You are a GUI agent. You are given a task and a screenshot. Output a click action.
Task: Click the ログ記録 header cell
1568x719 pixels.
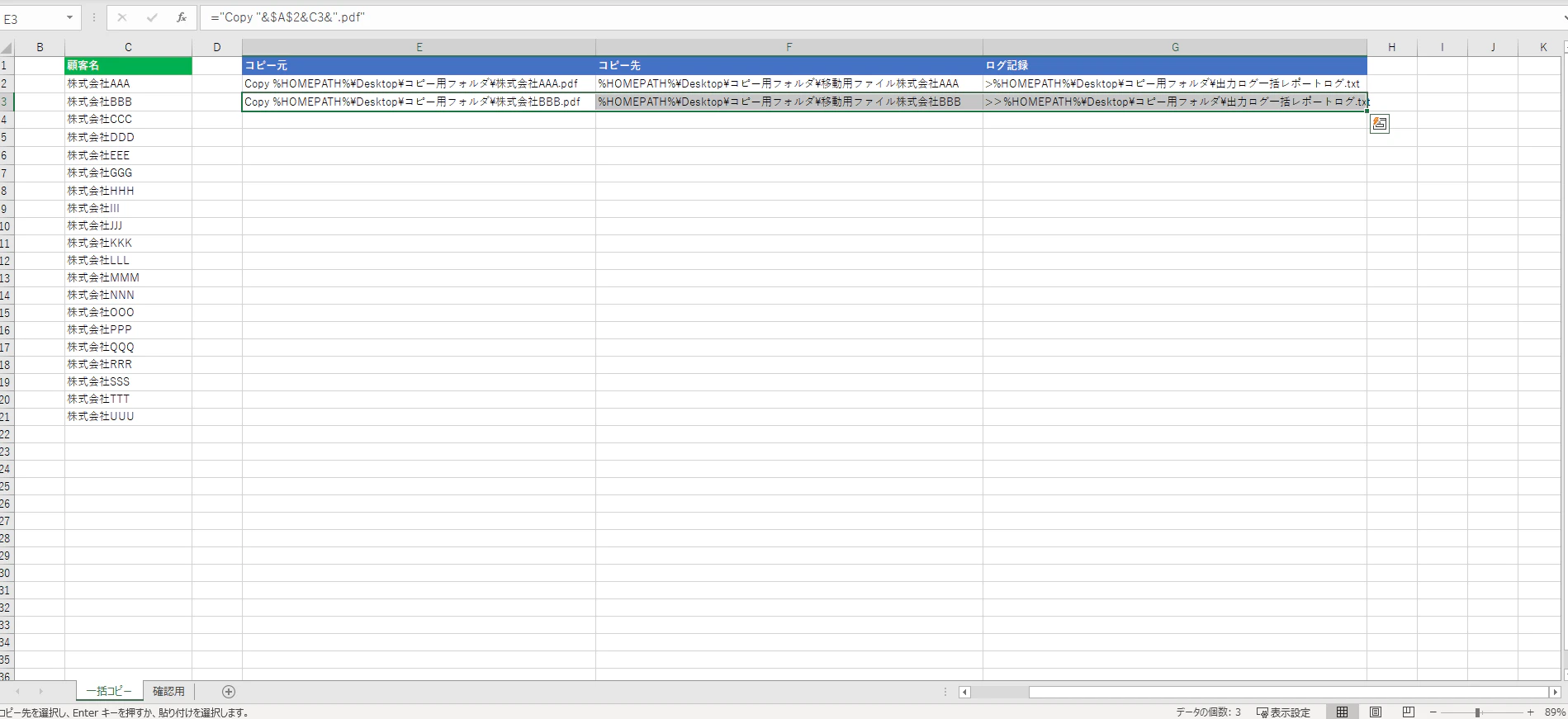point(1175,65)
